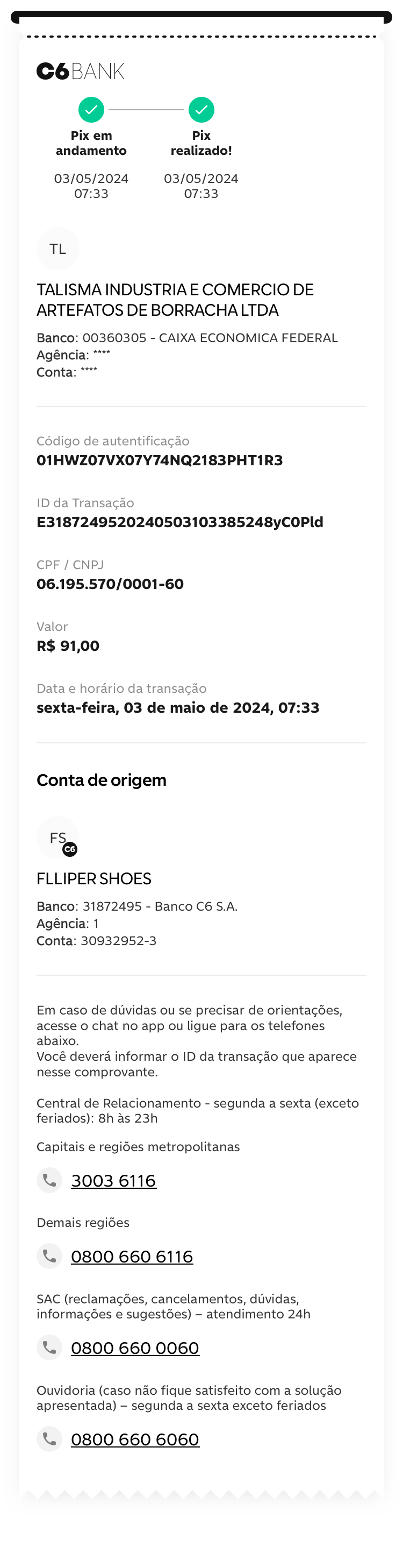Click the Conta de origem heading
Screen dimensions: 403x1568
(102, 781)
